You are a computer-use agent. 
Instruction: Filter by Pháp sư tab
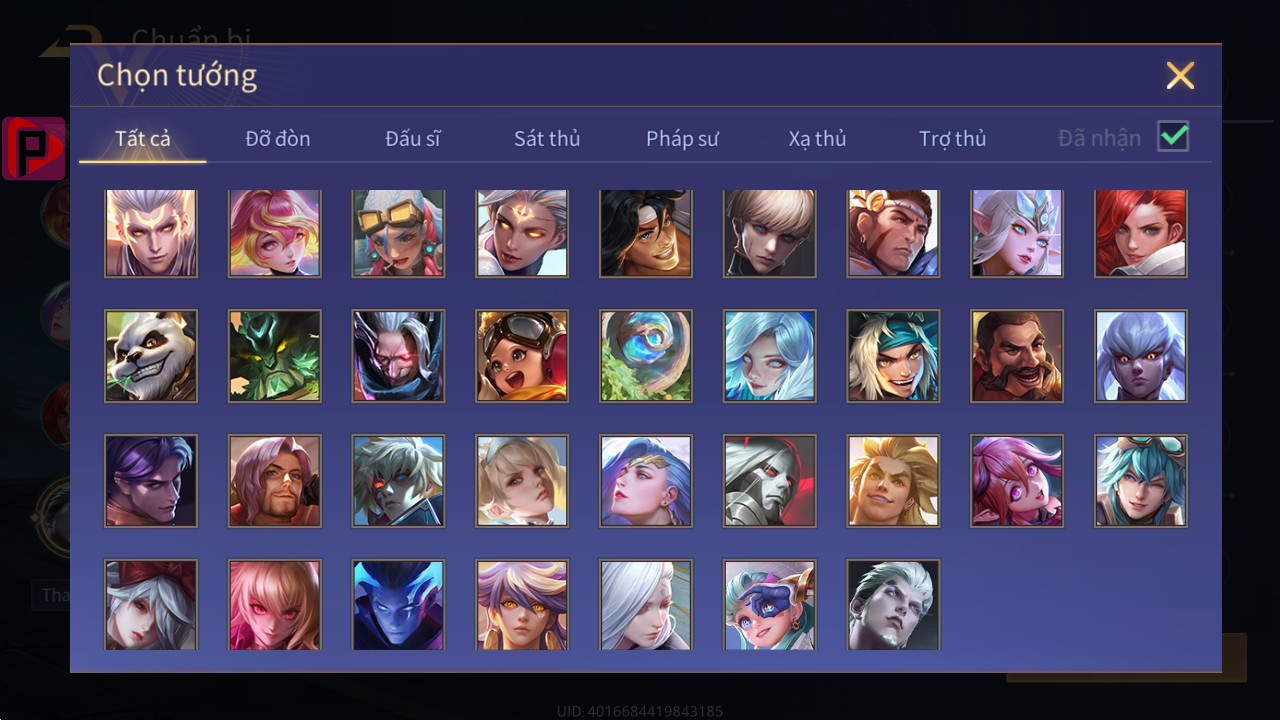682,138
